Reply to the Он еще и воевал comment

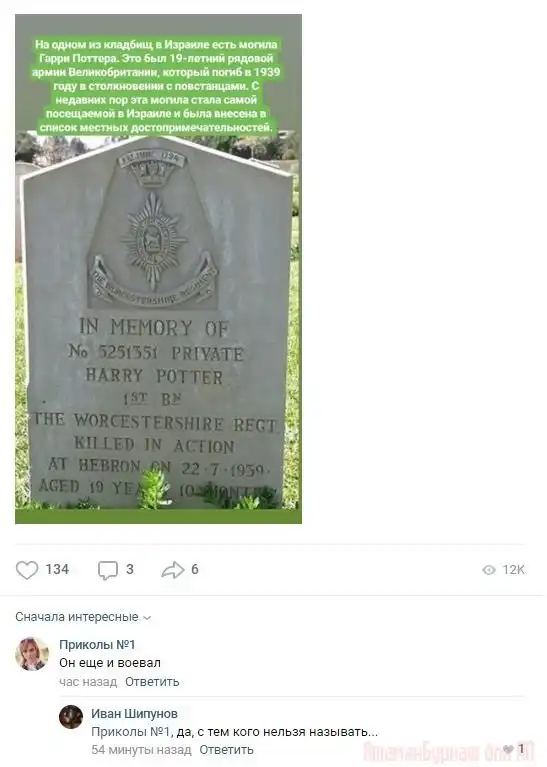pyautogui.click(x=152, y=681)
